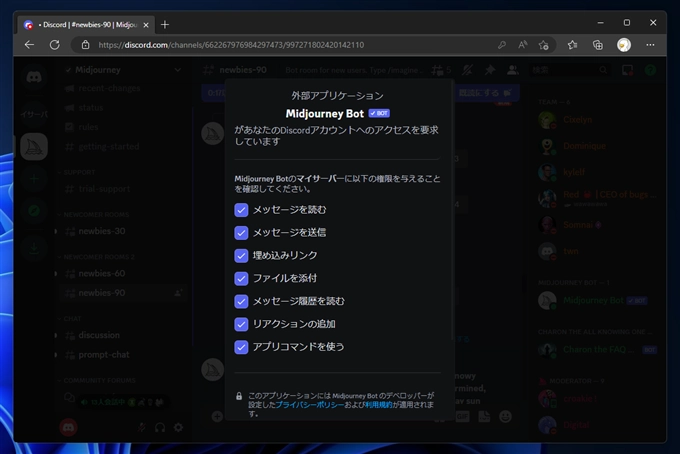The image size is (680, 454).
Task: Select the Midjourney server sailboat icon
Action: [34, 147]
